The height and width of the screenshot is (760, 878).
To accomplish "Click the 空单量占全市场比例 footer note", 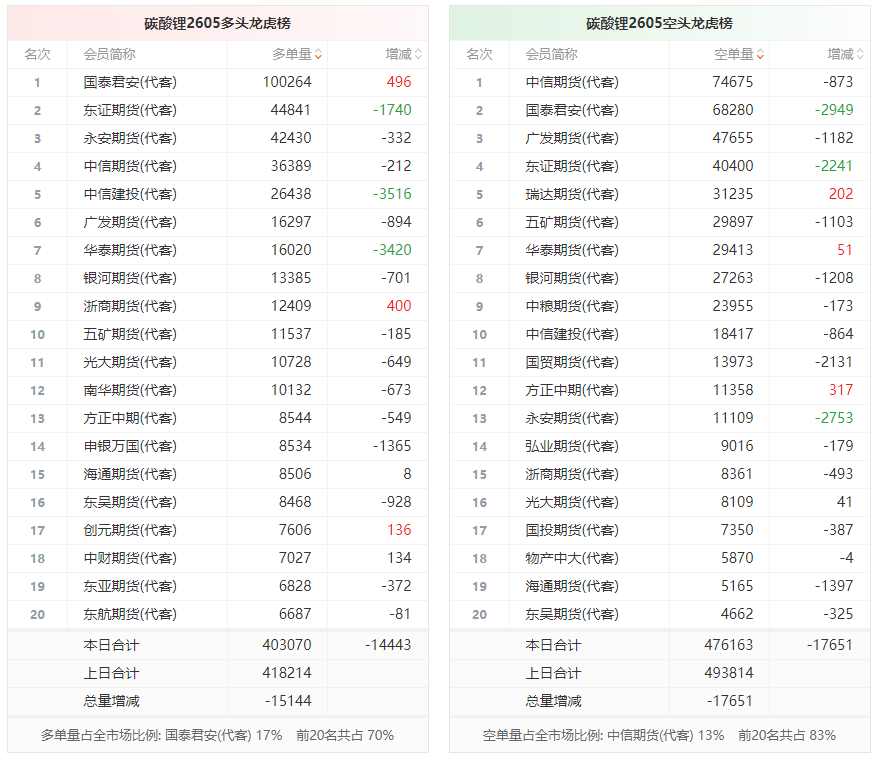I will tap(659, 735).
